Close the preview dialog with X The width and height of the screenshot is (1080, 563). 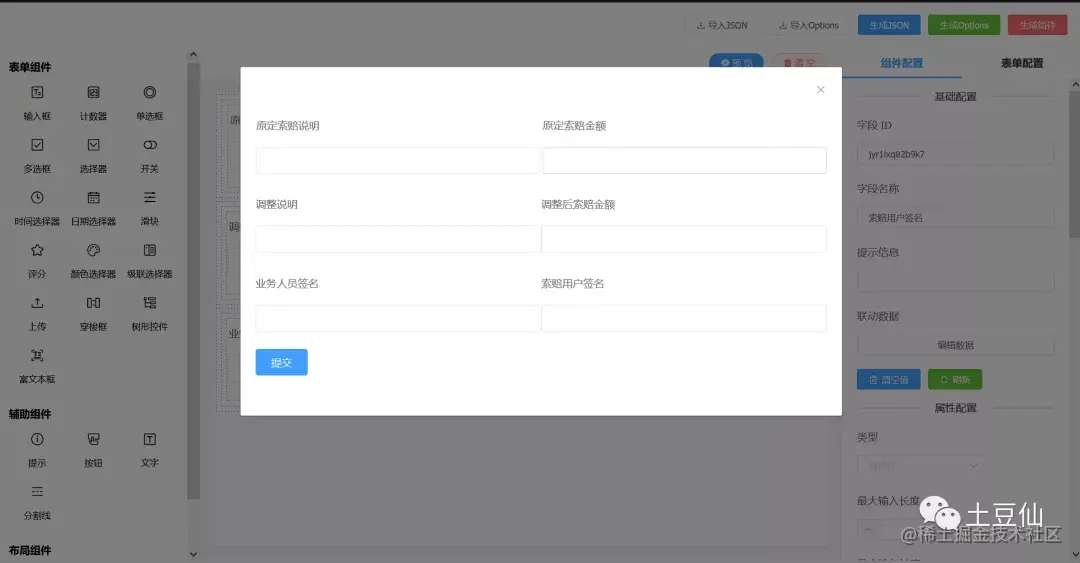tap(820, 90)
